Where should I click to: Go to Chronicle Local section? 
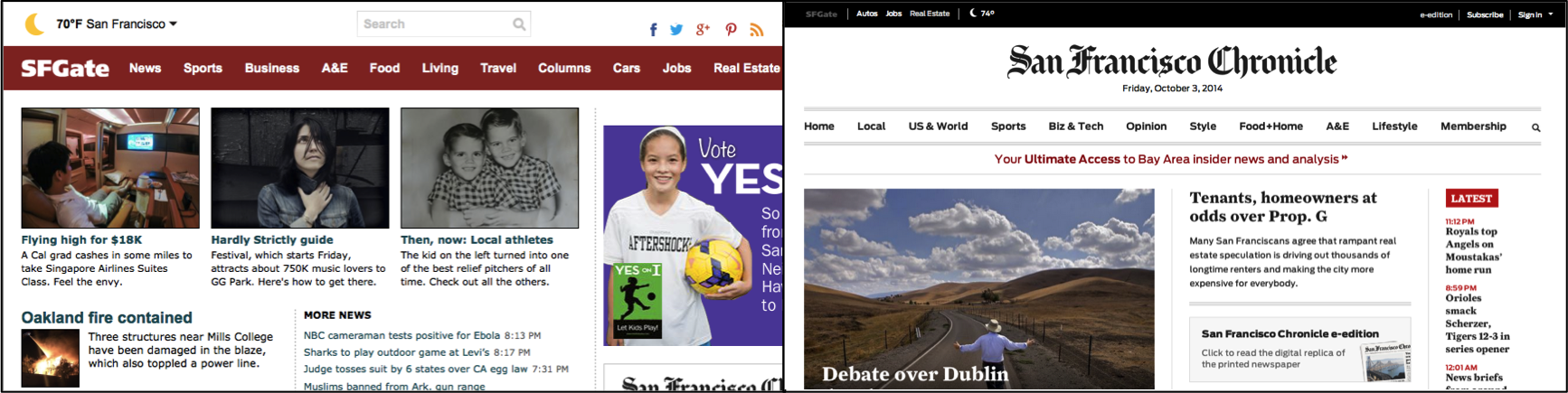point(872,126)
